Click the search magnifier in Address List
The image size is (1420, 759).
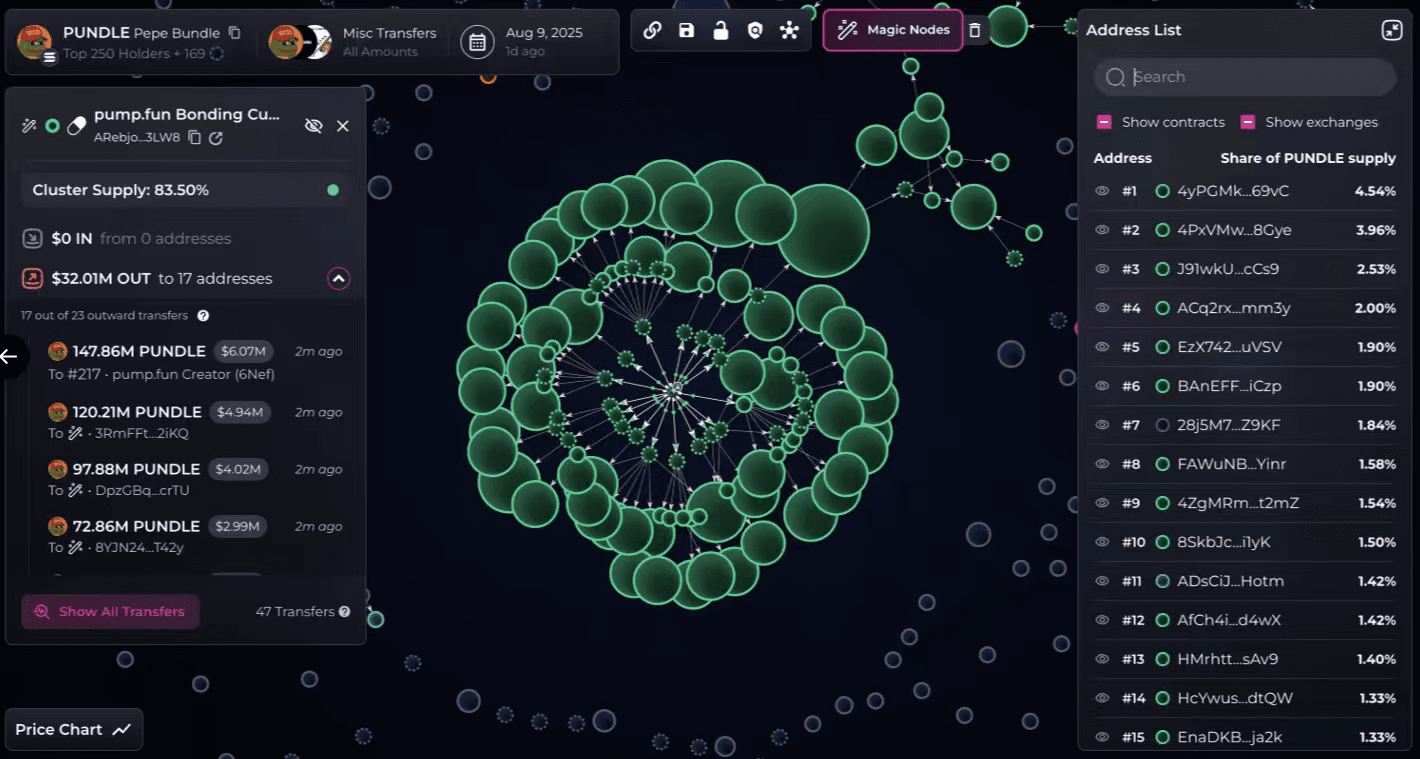tap(1116, 77)
